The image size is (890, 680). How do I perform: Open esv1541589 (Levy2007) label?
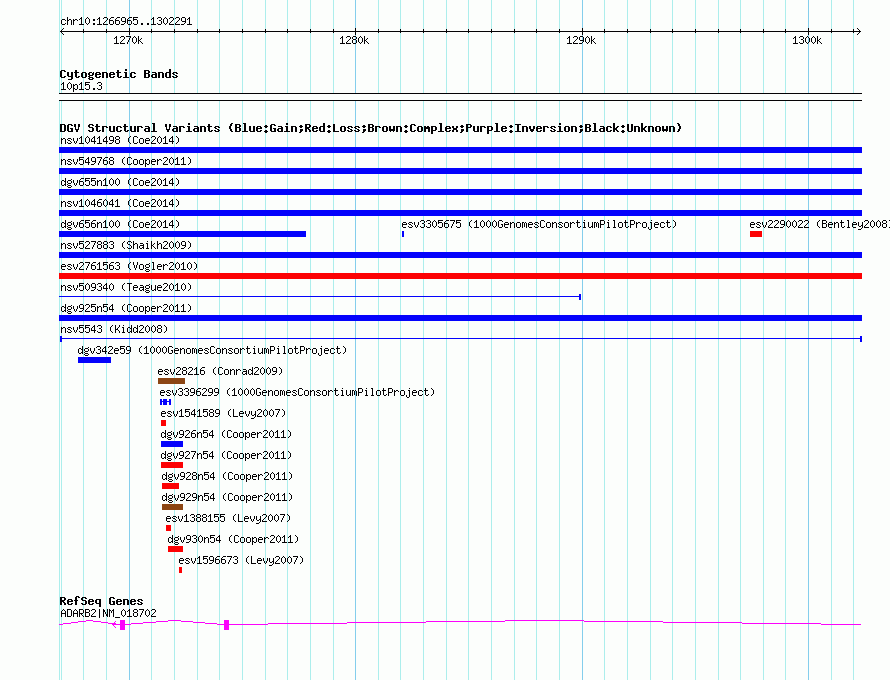pos(223,413)
